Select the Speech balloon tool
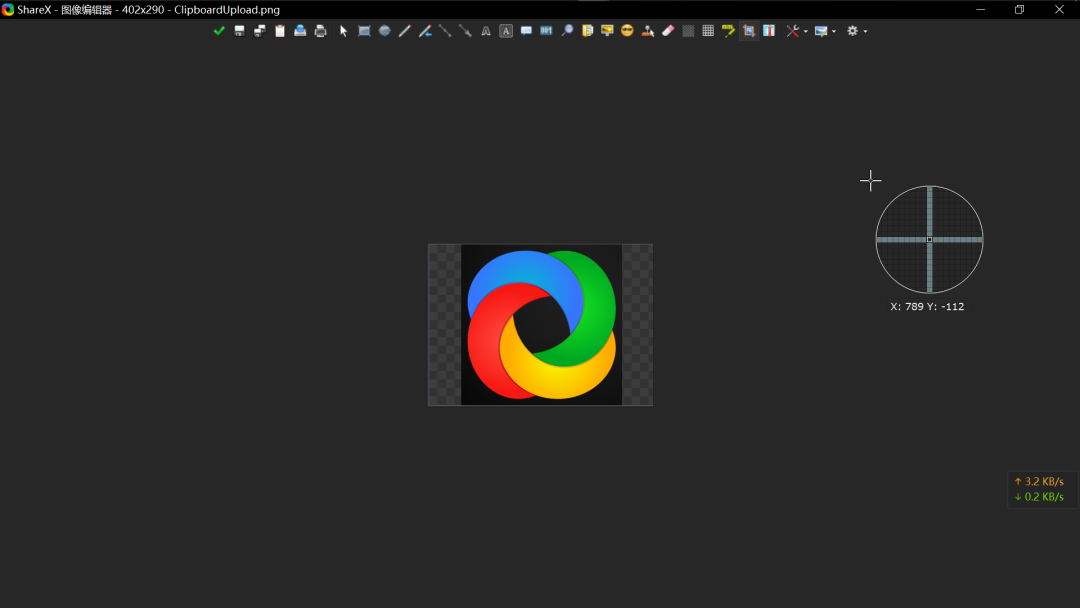 (526, 31)
